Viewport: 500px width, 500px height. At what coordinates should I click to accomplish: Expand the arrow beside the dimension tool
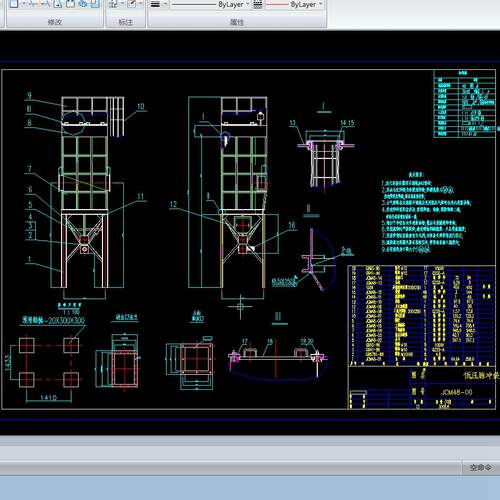click(122, 3)
